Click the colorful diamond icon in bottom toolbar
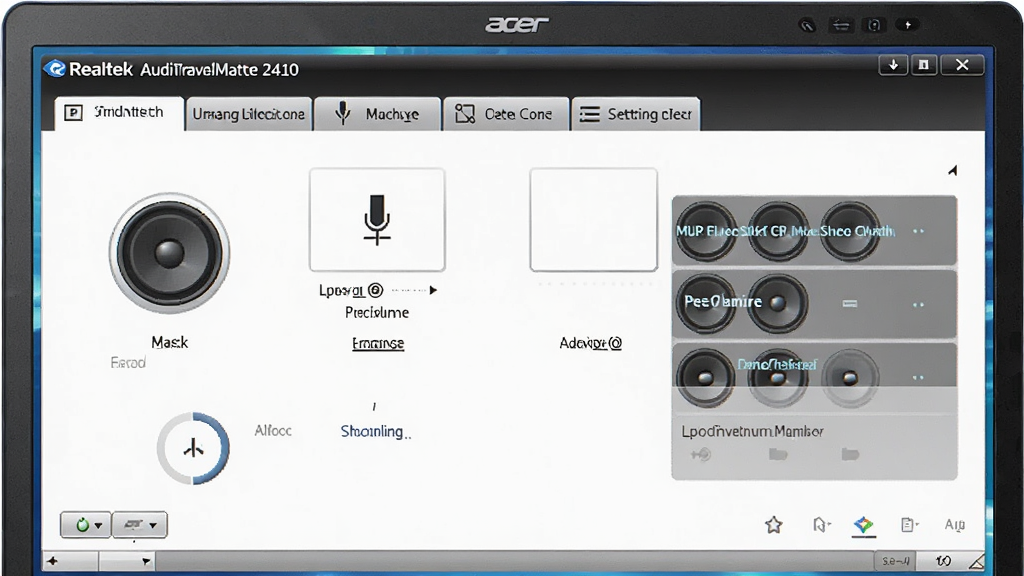 coord(863,524)
